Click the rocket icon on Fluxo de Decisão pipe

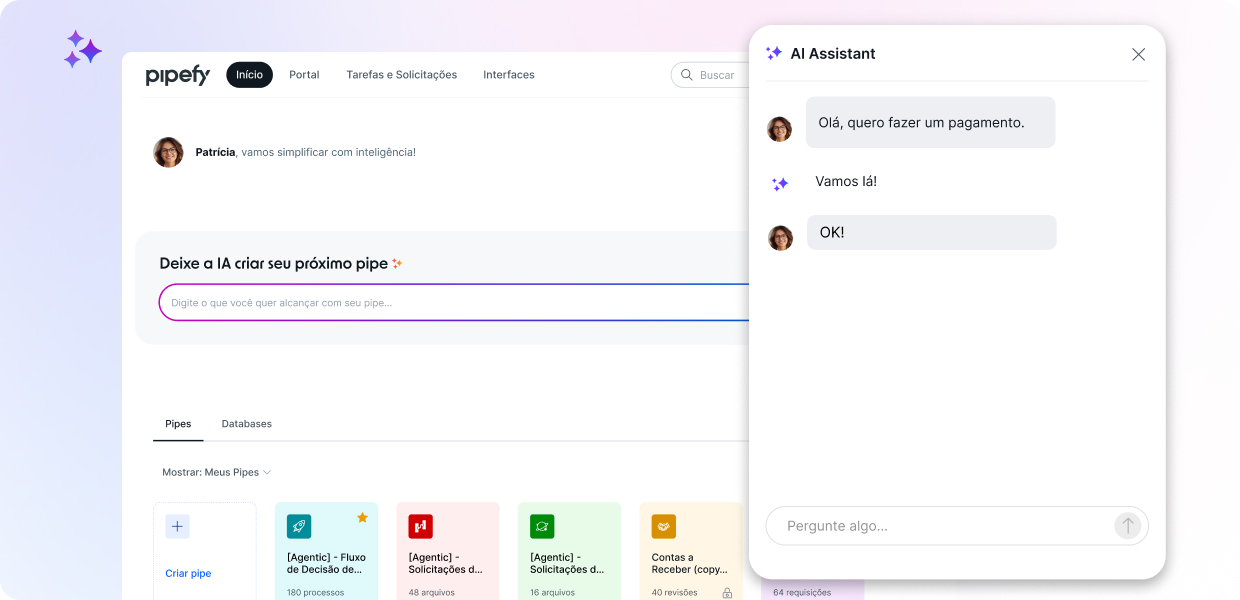[x=299, y=527]
